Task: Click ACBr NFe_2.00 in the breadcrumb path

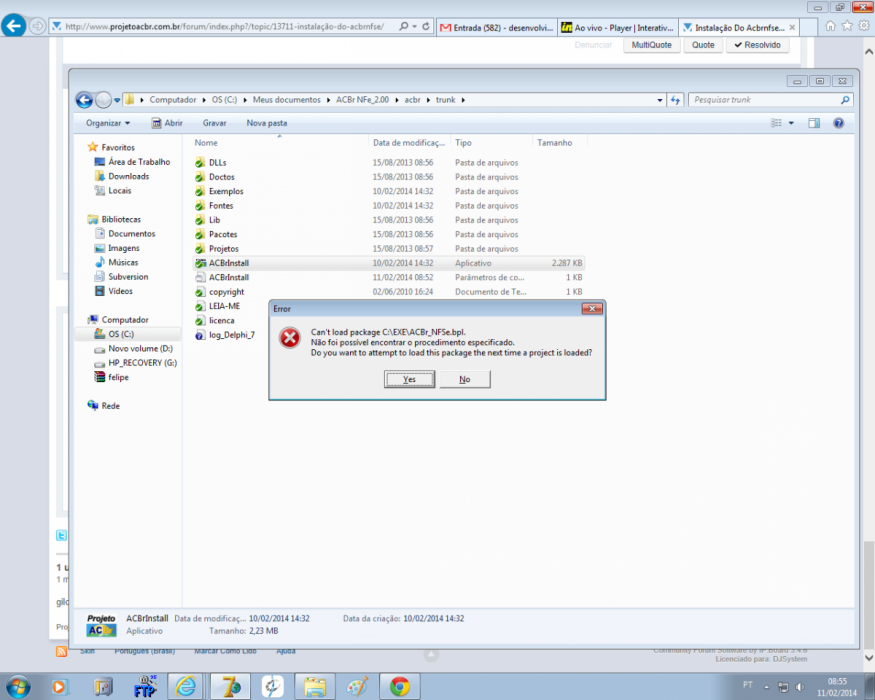Action: pyautogui.click(x=362, y=100)
